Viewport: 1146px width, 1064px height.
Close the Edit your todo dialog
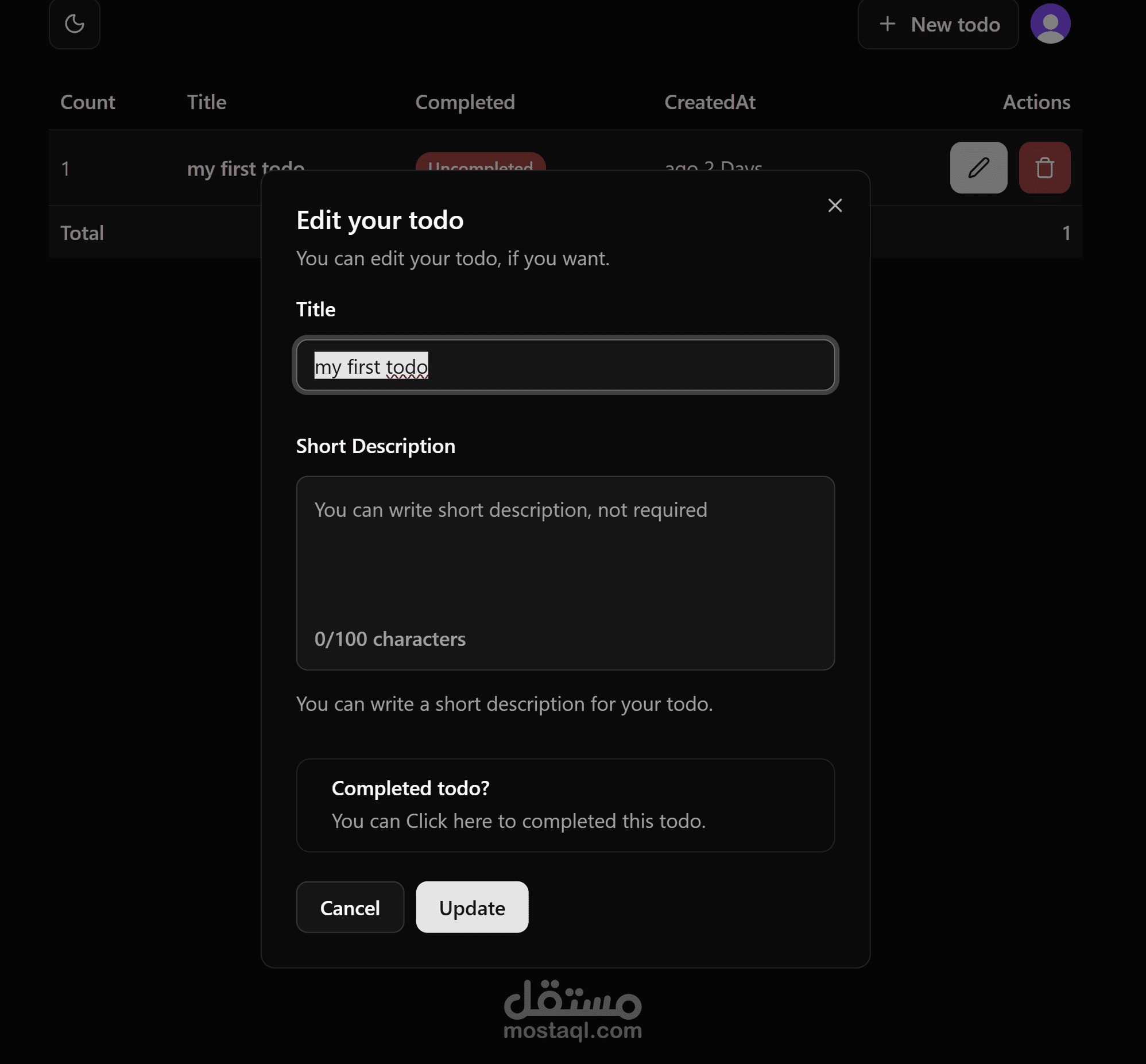[x=835, y=206]
